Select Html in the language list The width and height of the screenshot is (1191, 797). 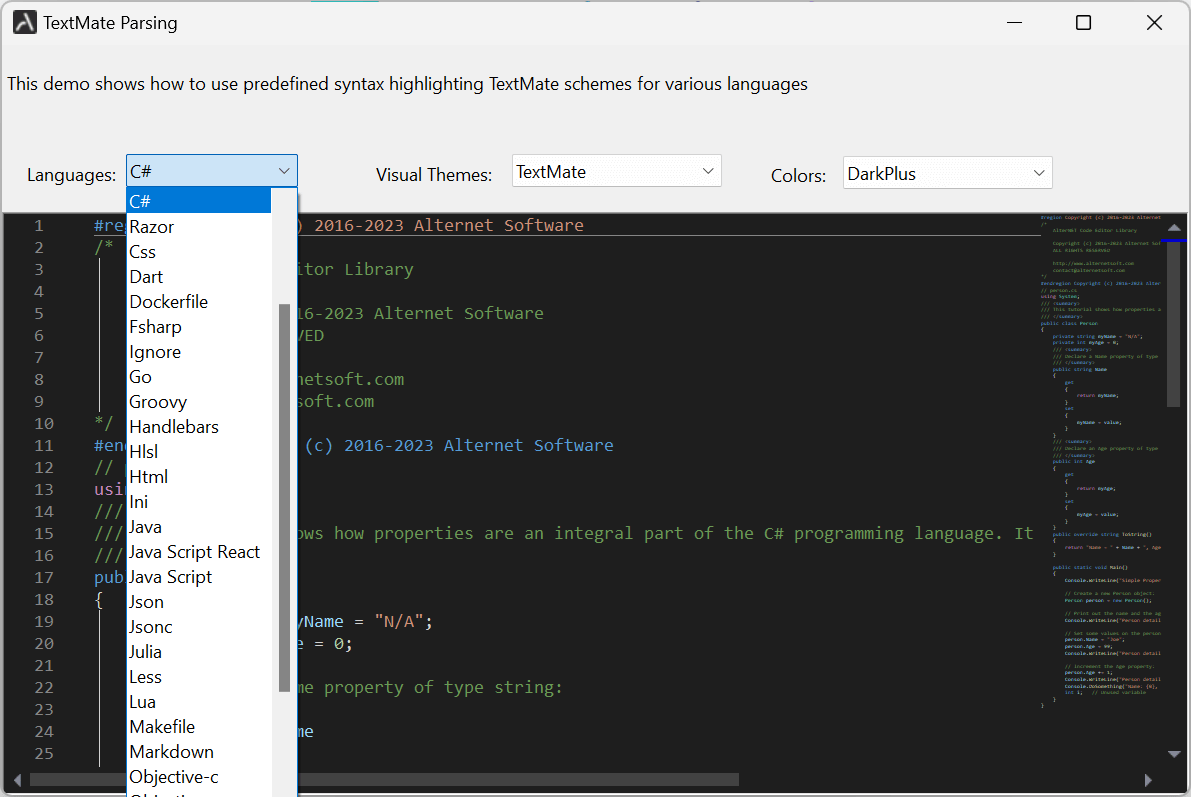click(x=199, y=476)
